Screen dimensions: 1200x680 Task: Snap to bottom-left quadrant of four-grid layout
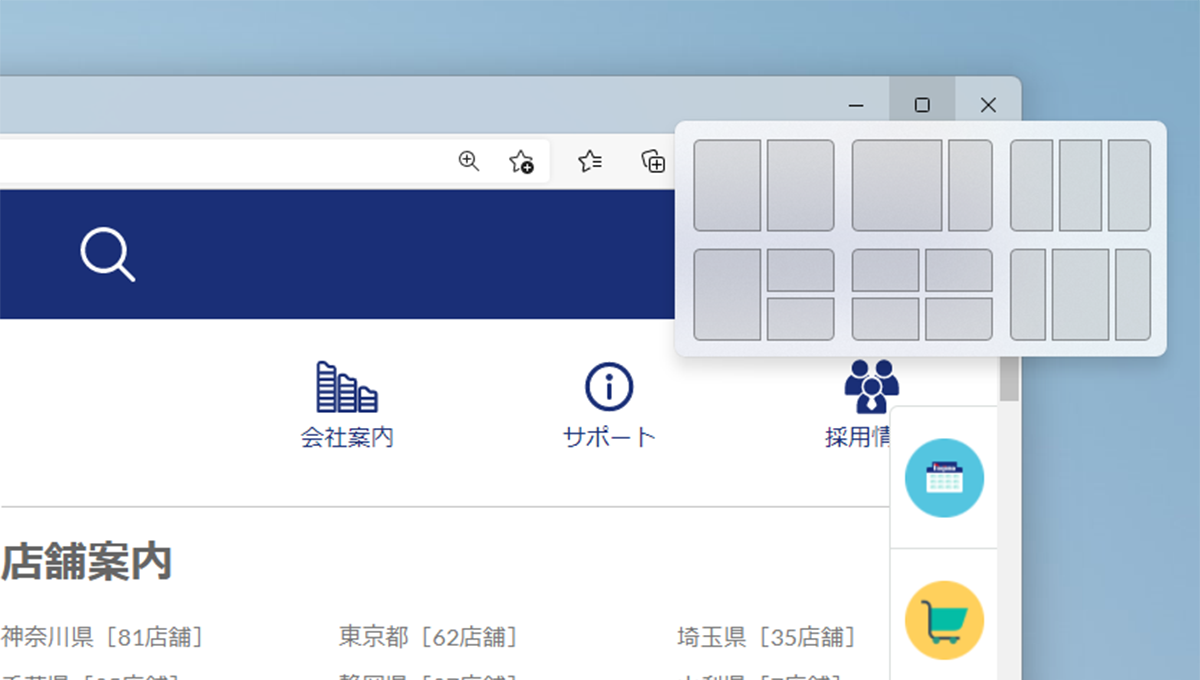[x=886, y=318]
